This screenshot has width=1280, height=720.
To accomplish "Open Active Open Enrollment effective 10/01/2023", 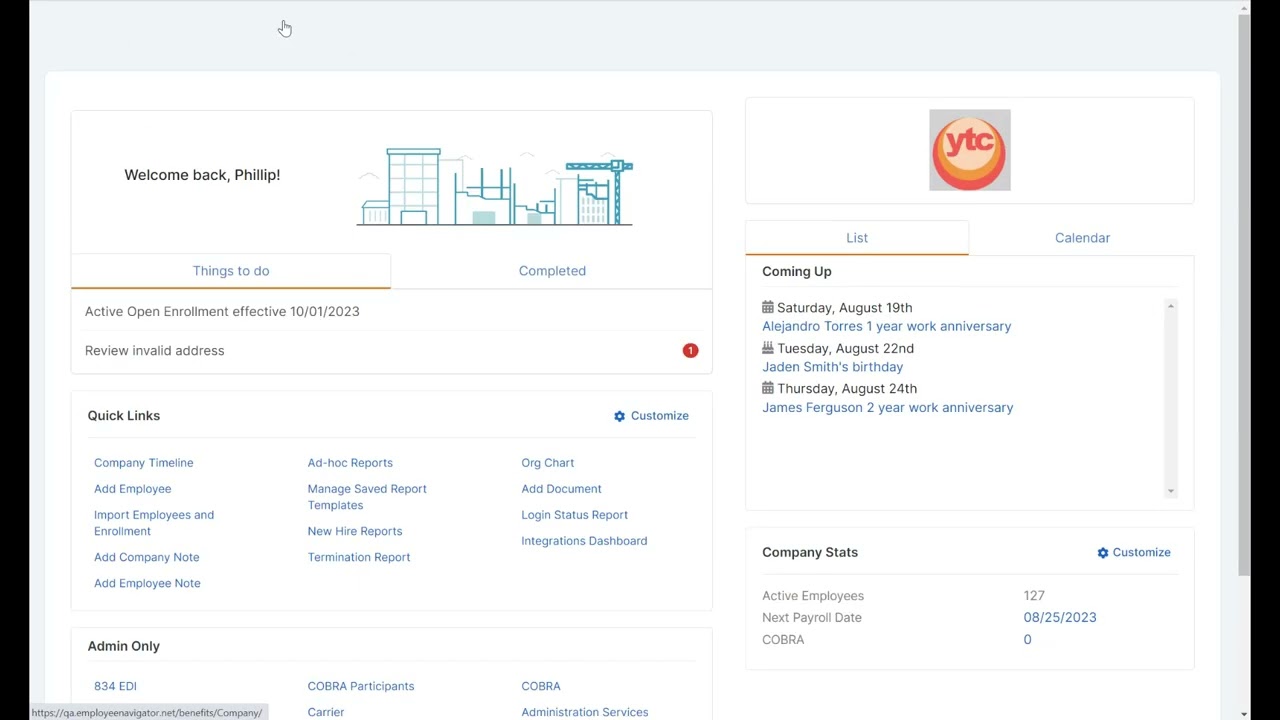I will (x=222, y=312).
